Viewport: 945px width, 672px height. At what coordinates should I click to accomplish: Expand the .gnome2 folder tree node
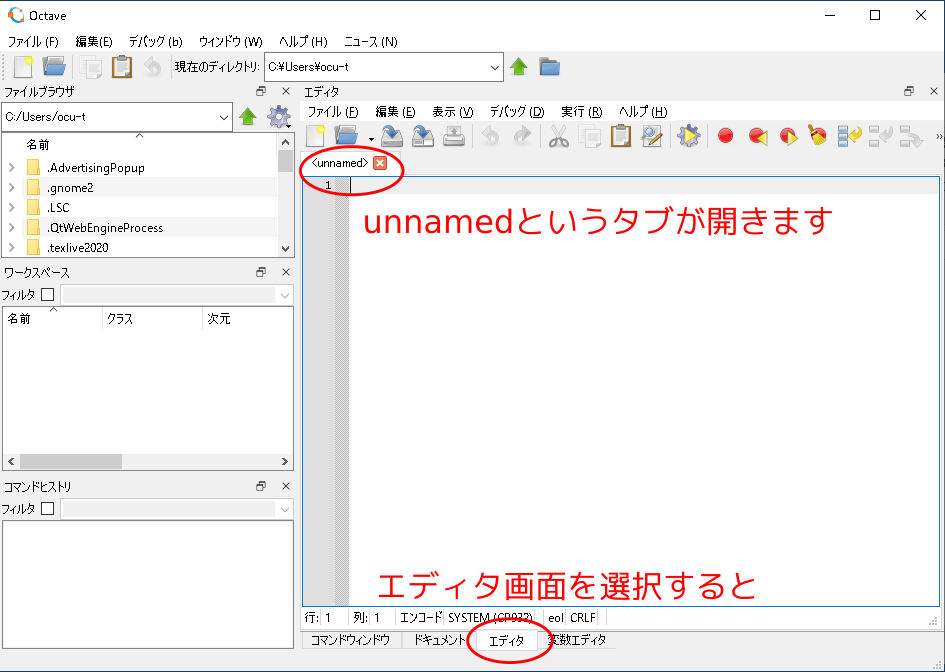[x=11, y=188]
